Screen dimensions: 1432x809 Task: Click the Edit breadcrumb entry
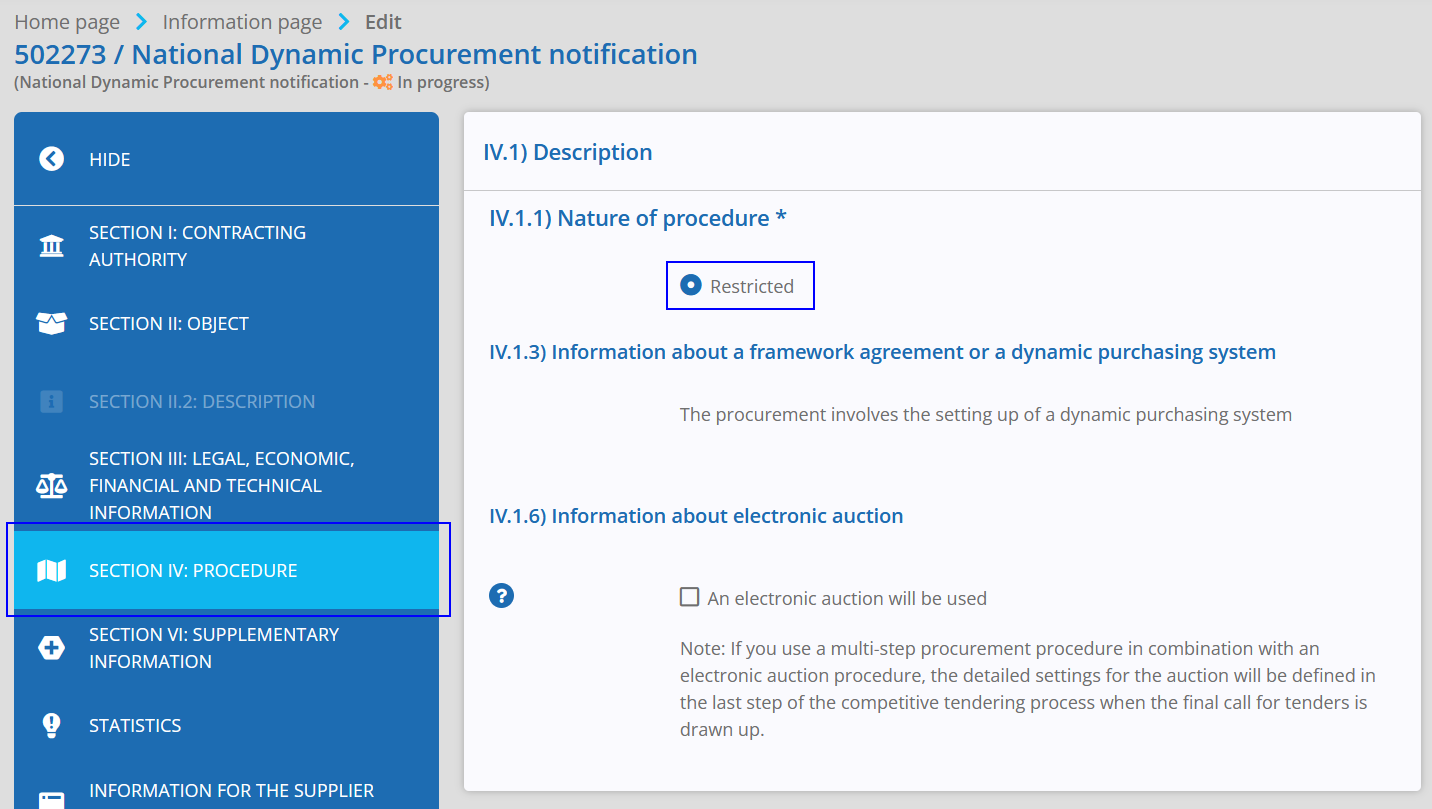point(383,21)
